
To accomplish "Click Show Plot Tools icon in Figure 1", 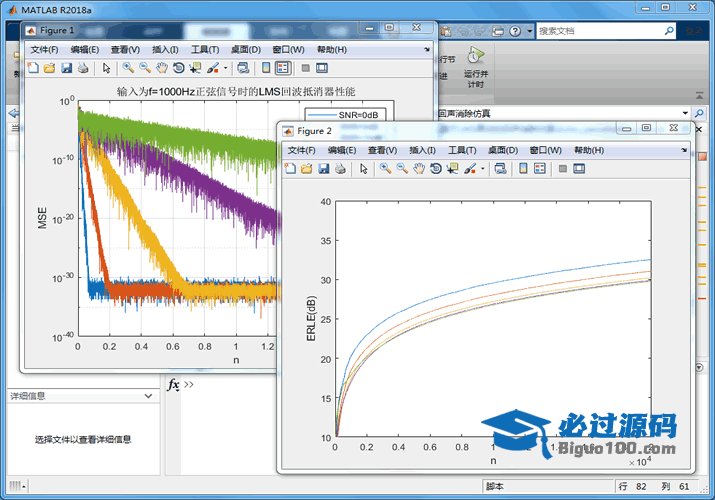I will coord(322,68).
